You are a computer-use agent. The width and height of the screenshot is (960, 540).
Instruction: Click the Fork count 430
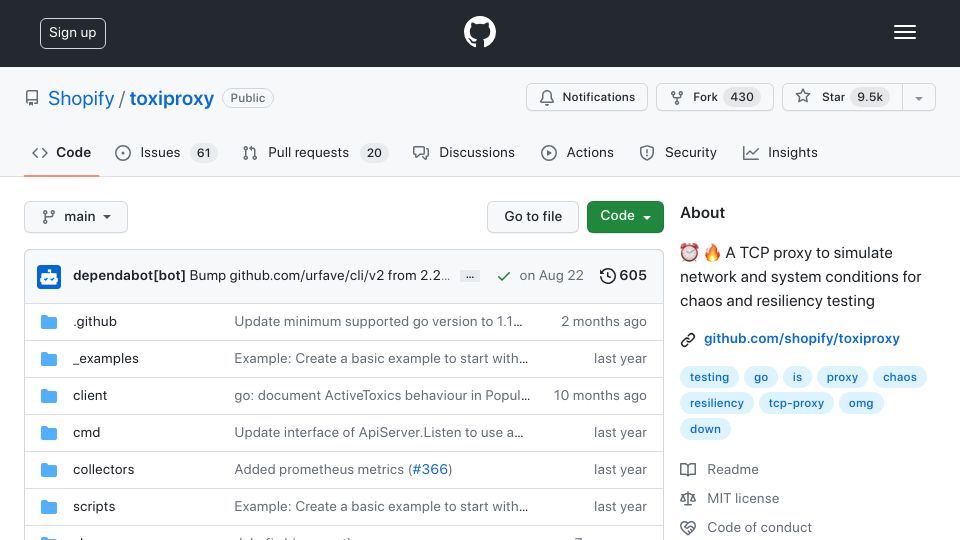click(741, 97)
